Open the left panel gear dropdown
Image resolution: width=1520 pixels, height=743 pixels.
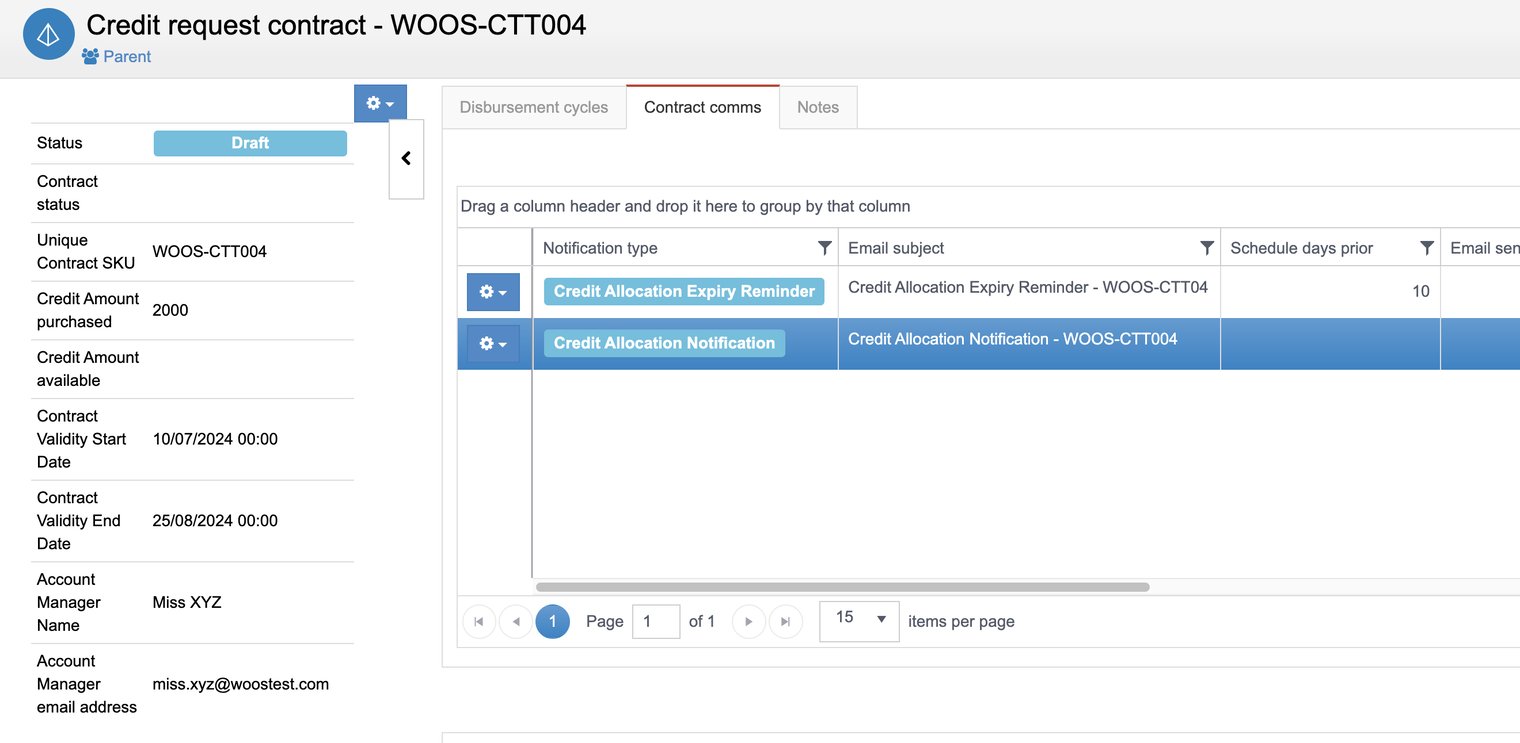(380, 103)
